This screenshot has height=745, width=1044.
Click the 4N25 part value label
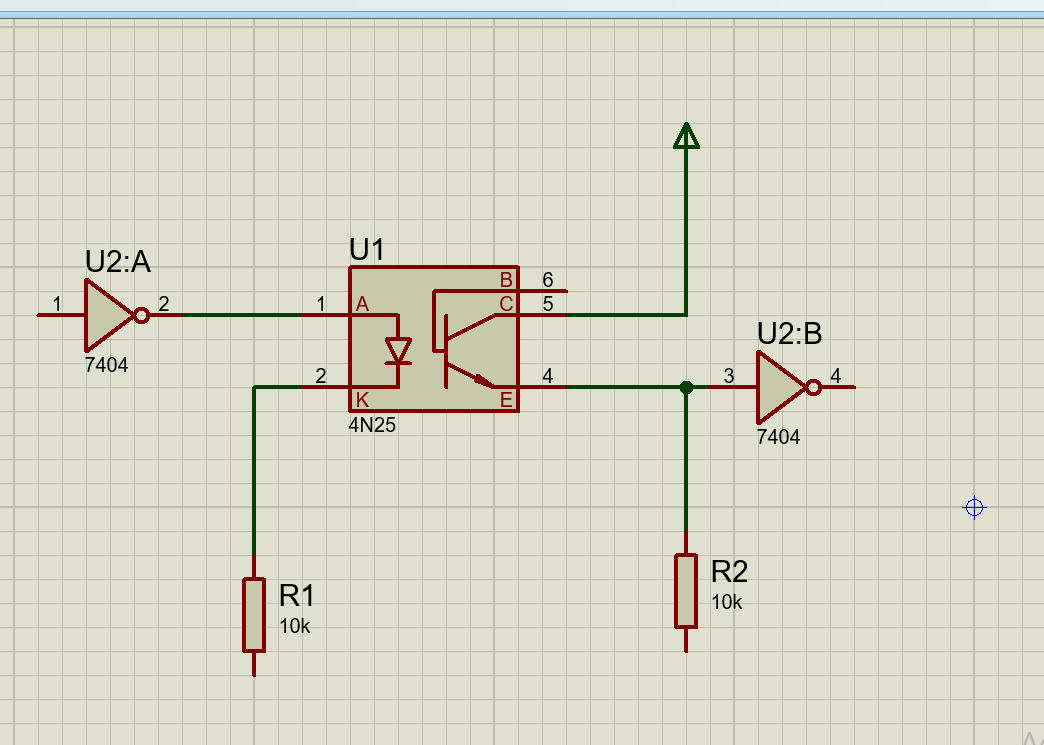coord(371,425)
